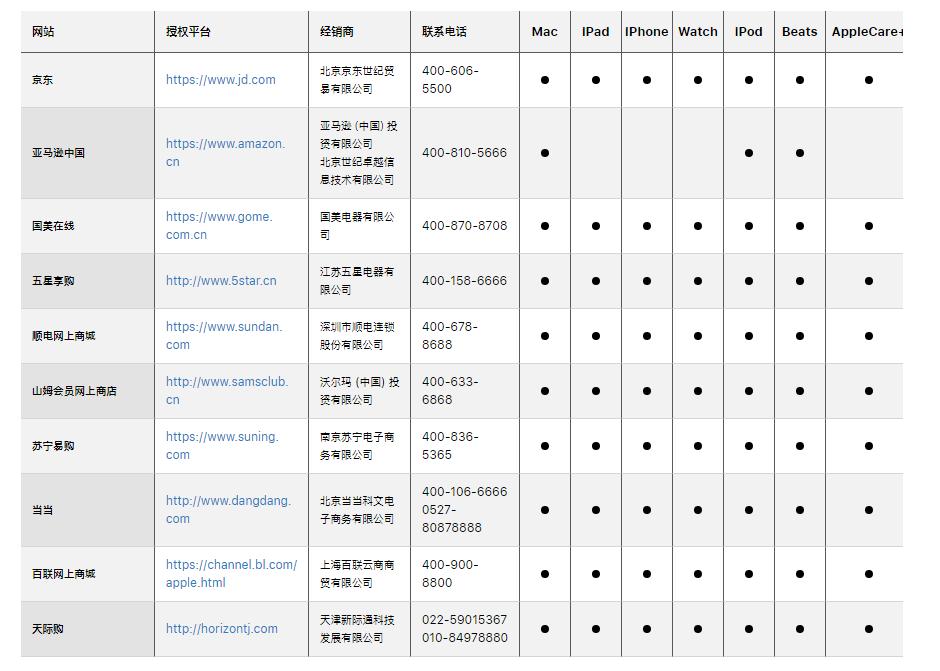
Task: Click the 400-606-5500 phone number for 京东
Action: [x=450, y=79]
